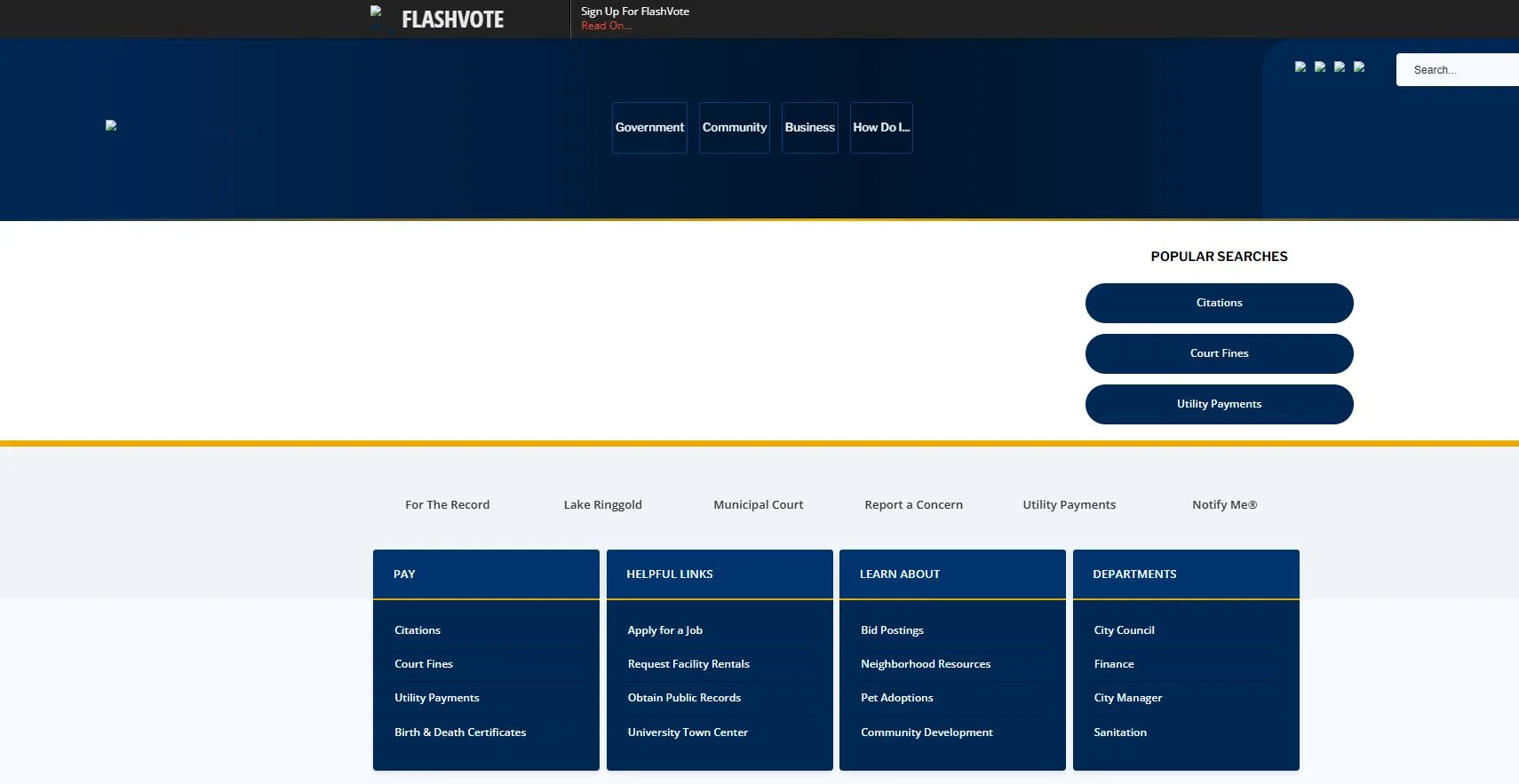This screenshot has height=784, width=1519.
Task: Open the Apply for a Job link
Action: coord(665,630)
